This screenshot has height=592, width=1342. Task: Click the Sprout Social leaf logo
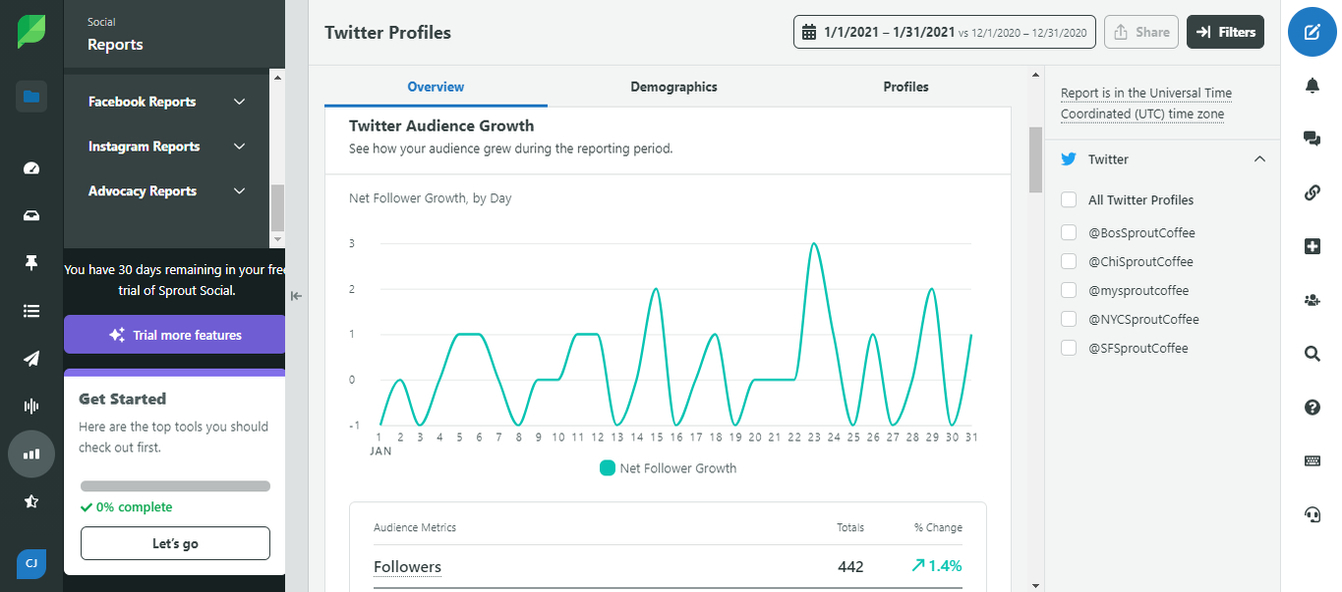(31, 32)
